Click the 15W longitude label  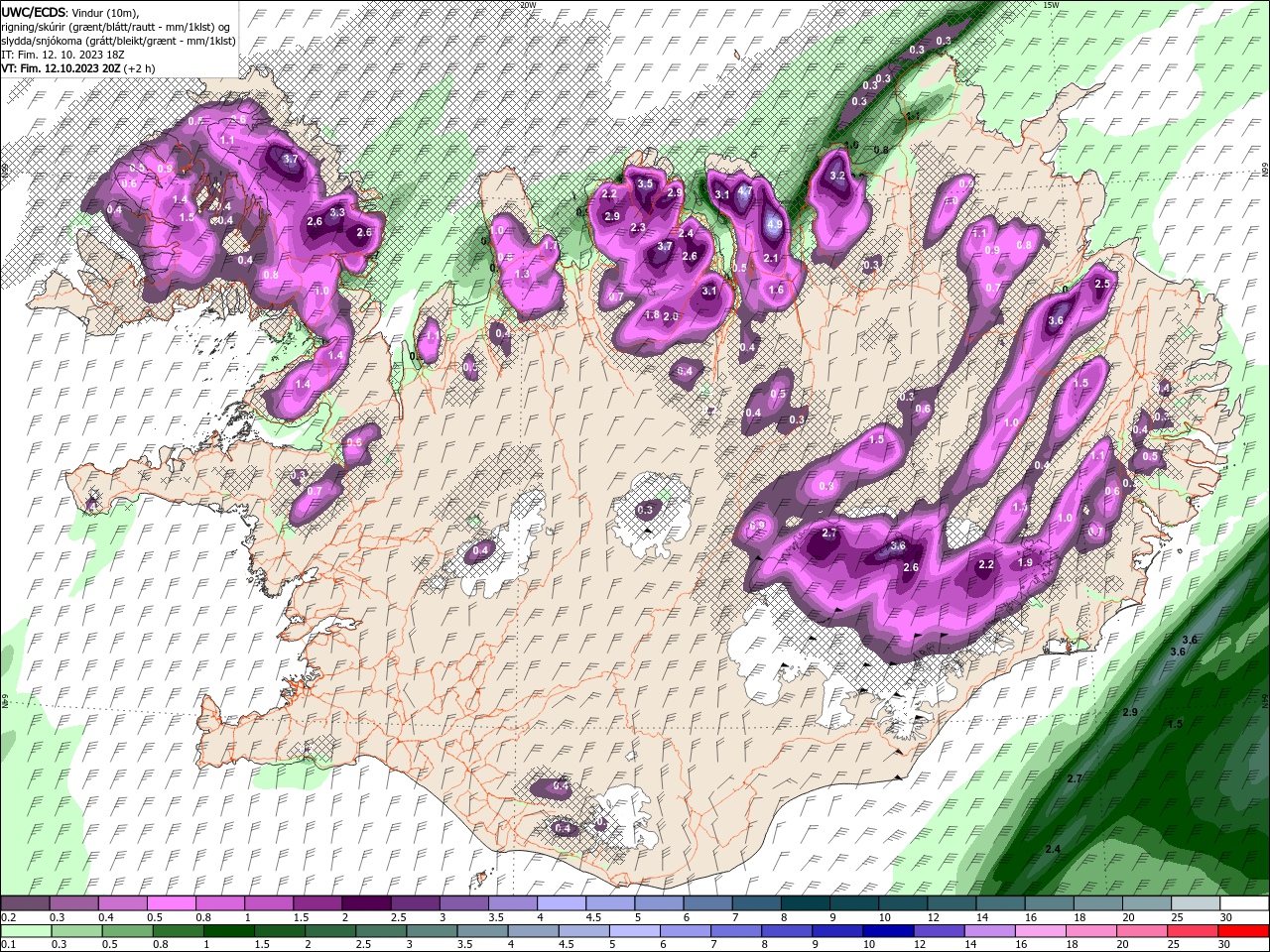click(x=1052, y=5)
